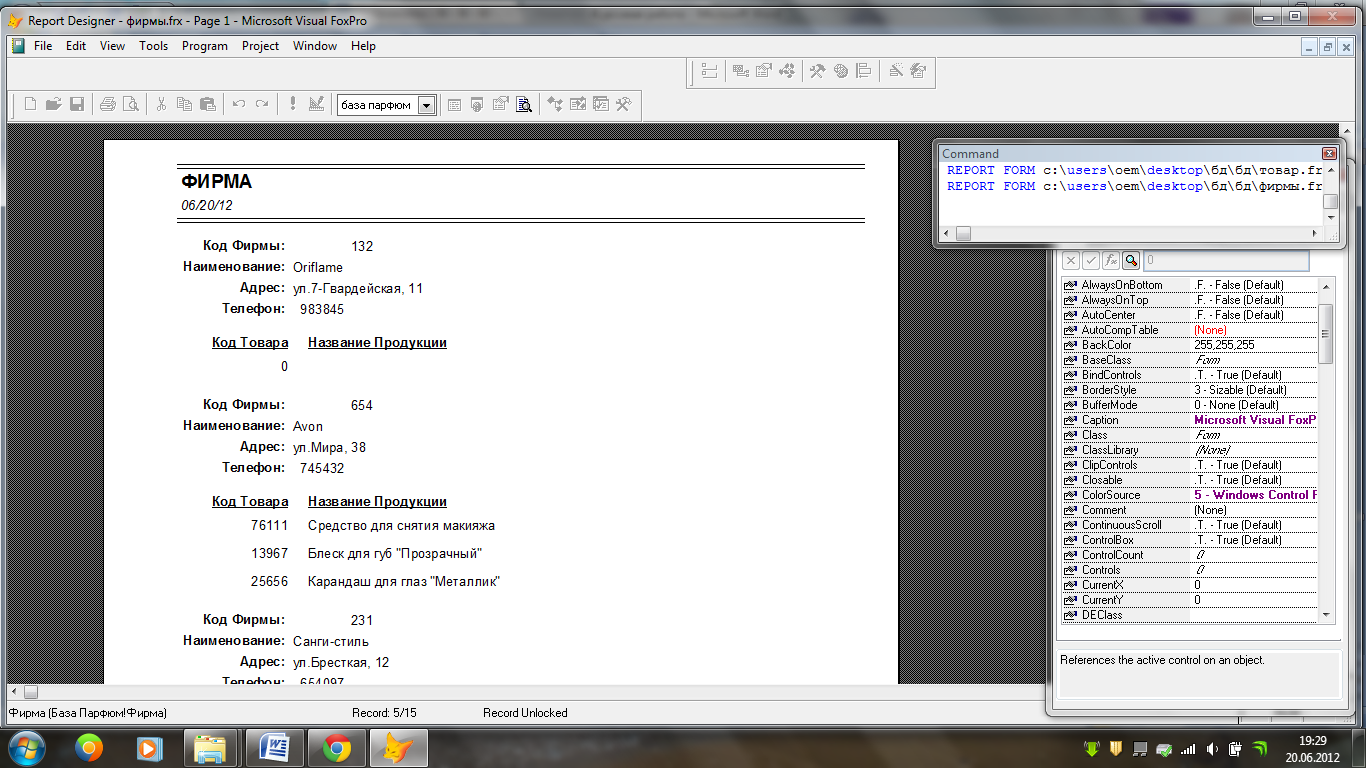Viewport: 1366px width, 768px height.
Task: Open the File menu
Action: click(x=43, y=46)
